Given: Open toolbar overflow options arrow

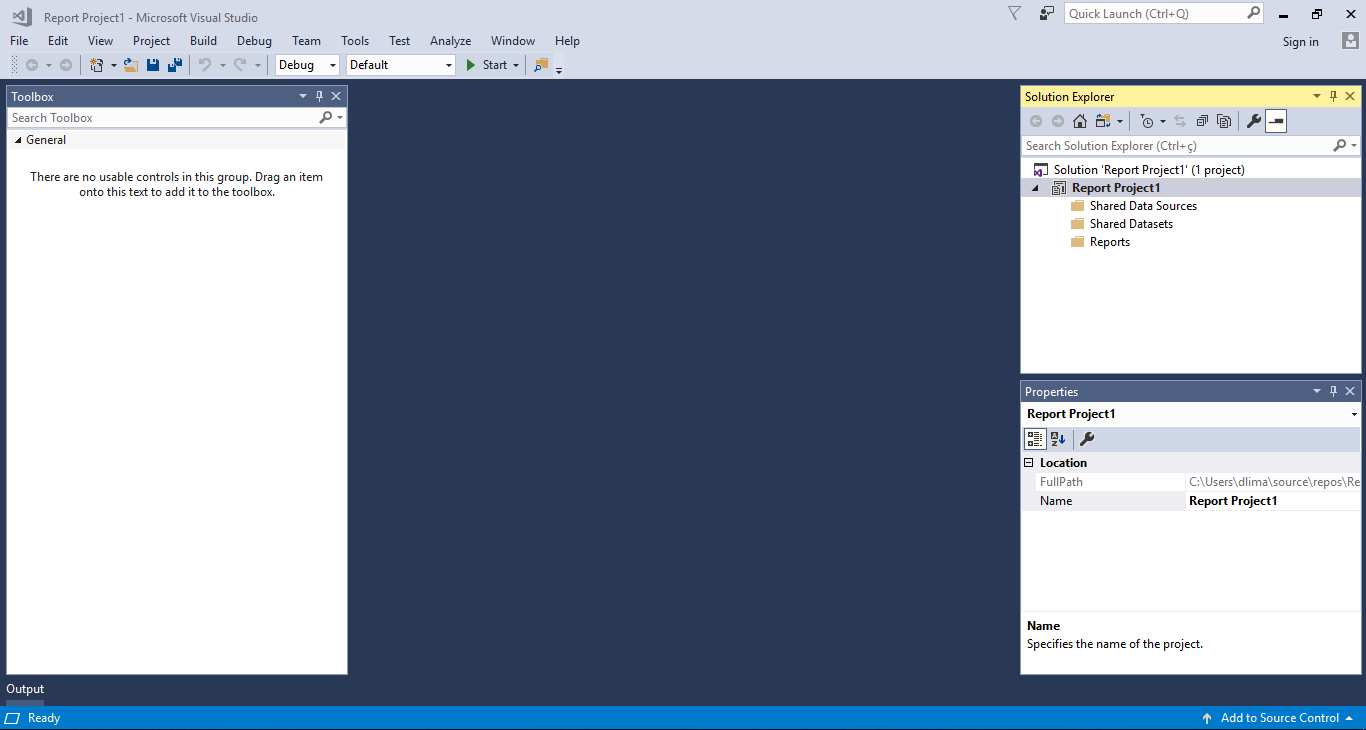Looking at the screenshot, I should [x=559, y=68].
